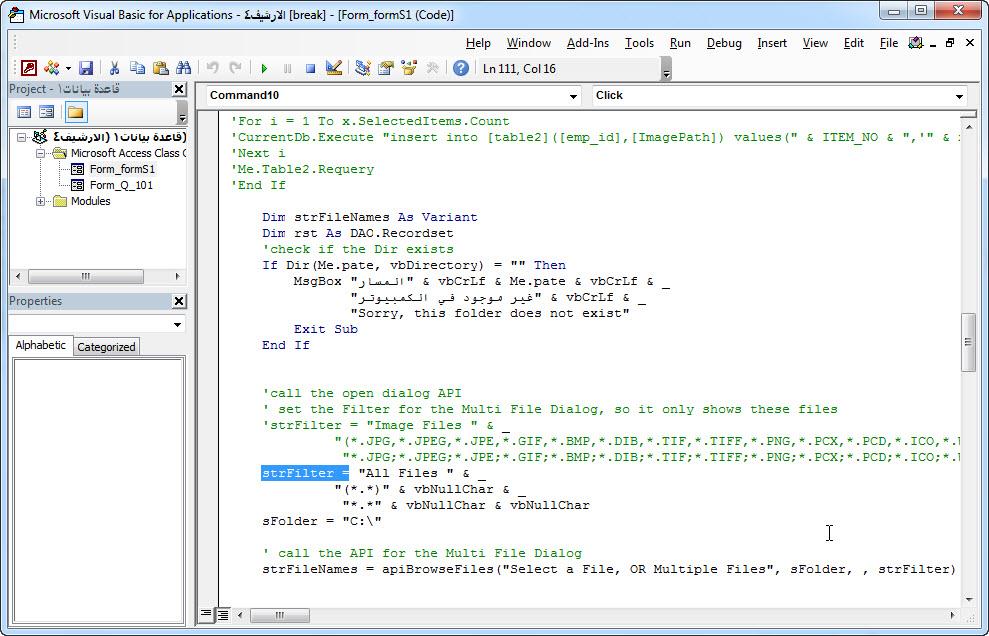
Task: Toggle Folders in the Project panel
Action: [x=76, y=112]
